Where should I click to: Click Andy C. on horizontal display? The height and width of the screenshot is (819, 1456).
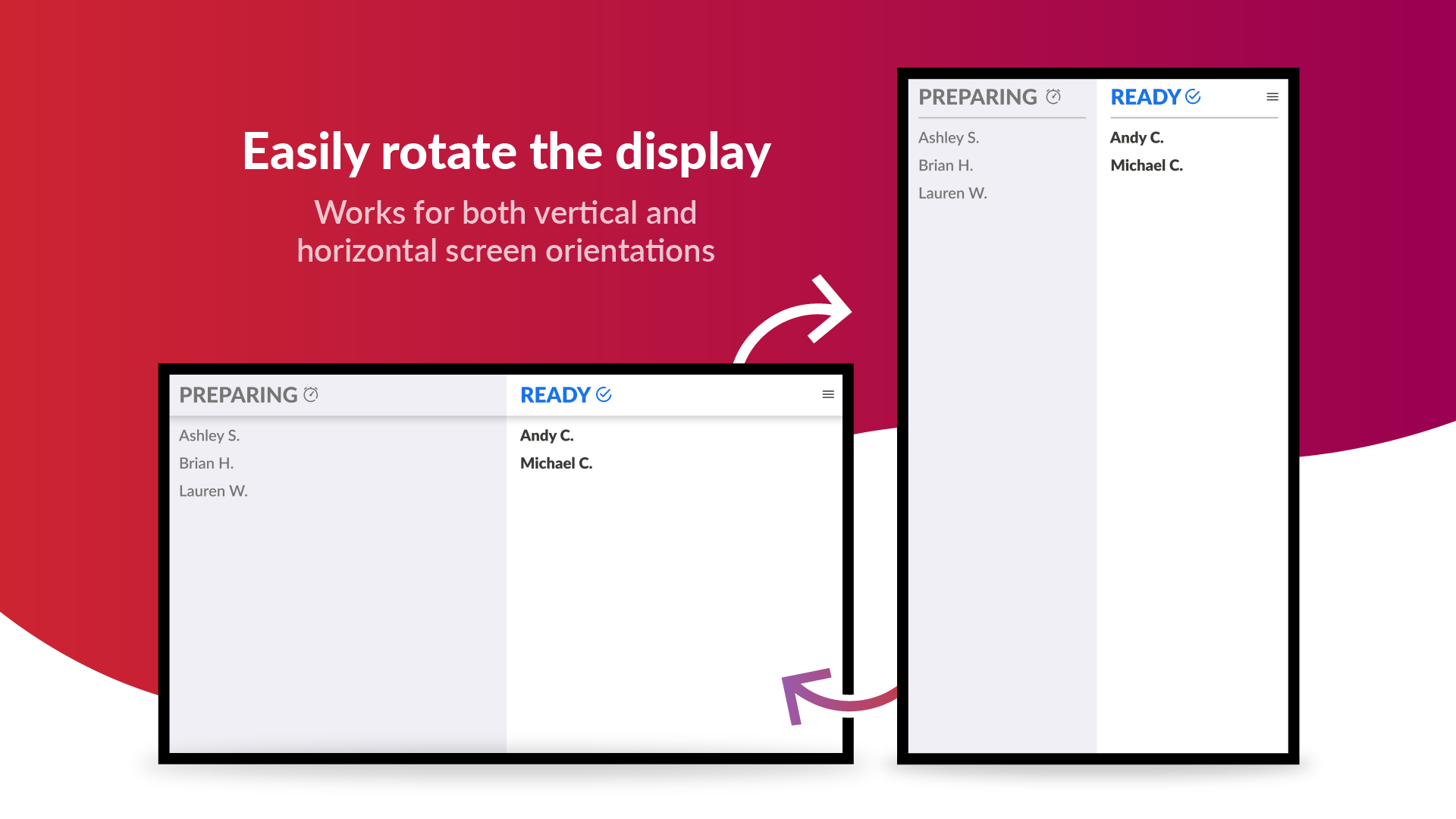pos(547,435)
